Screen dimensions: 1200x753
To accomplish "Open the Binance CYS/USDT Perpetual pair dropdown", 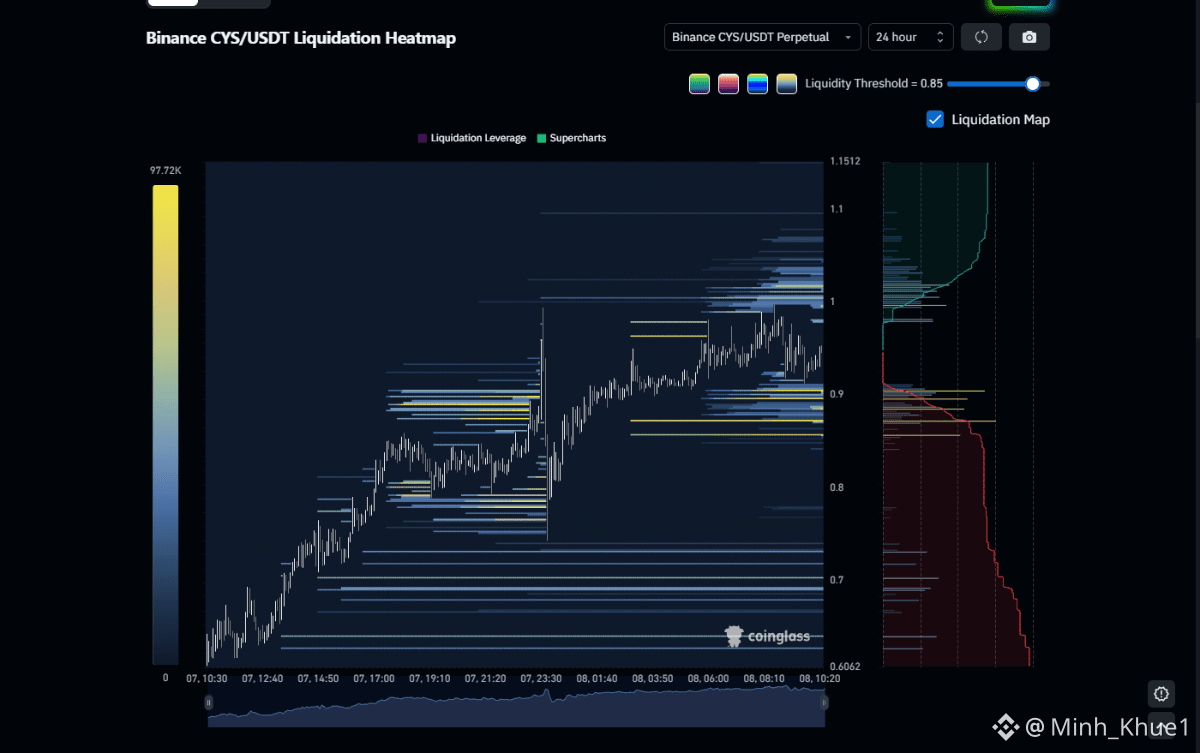I will tap(762, 37).
